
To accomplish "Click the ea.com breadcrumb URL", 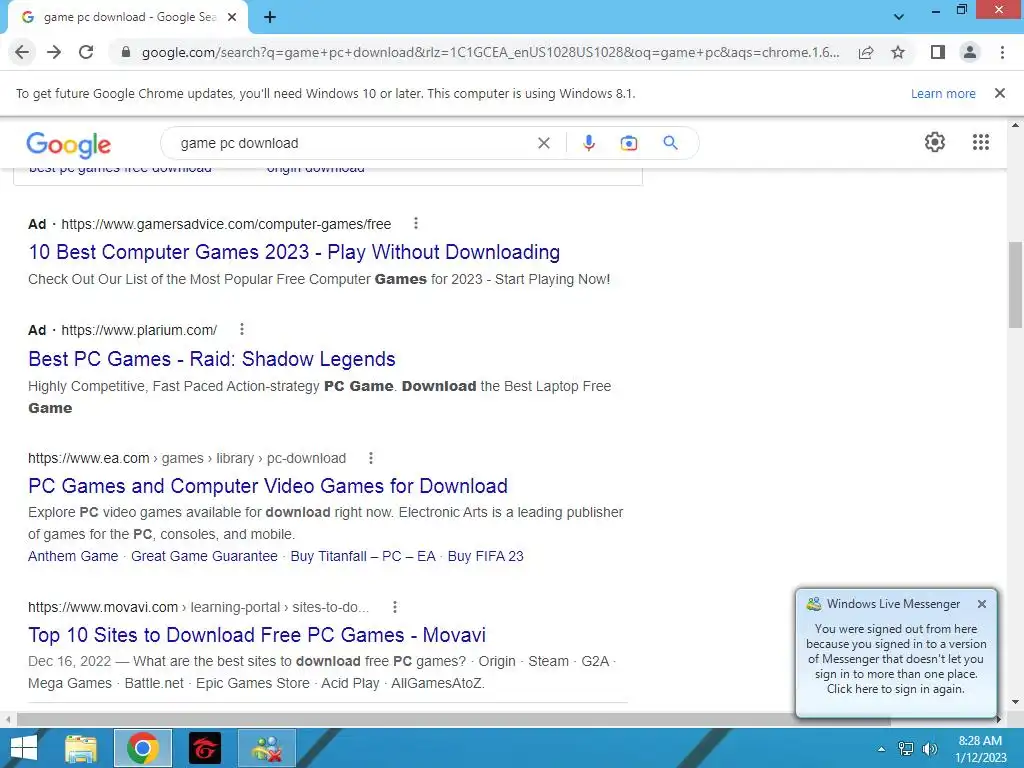I will click(187, 458).
